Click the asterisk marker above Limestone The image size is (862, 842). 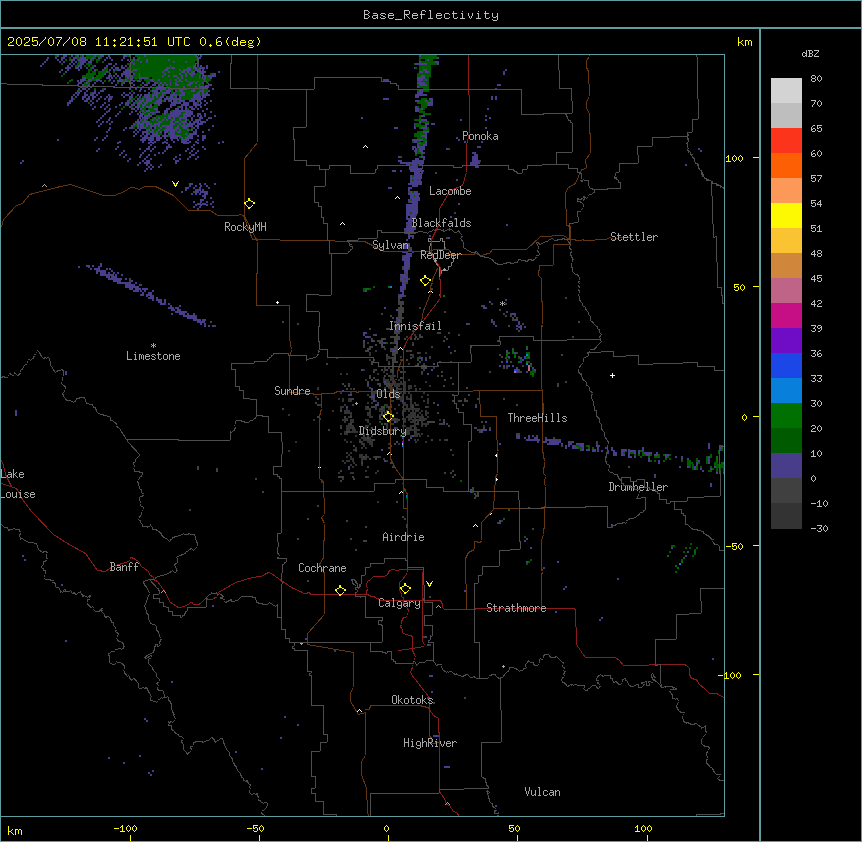tap(153, 346)
